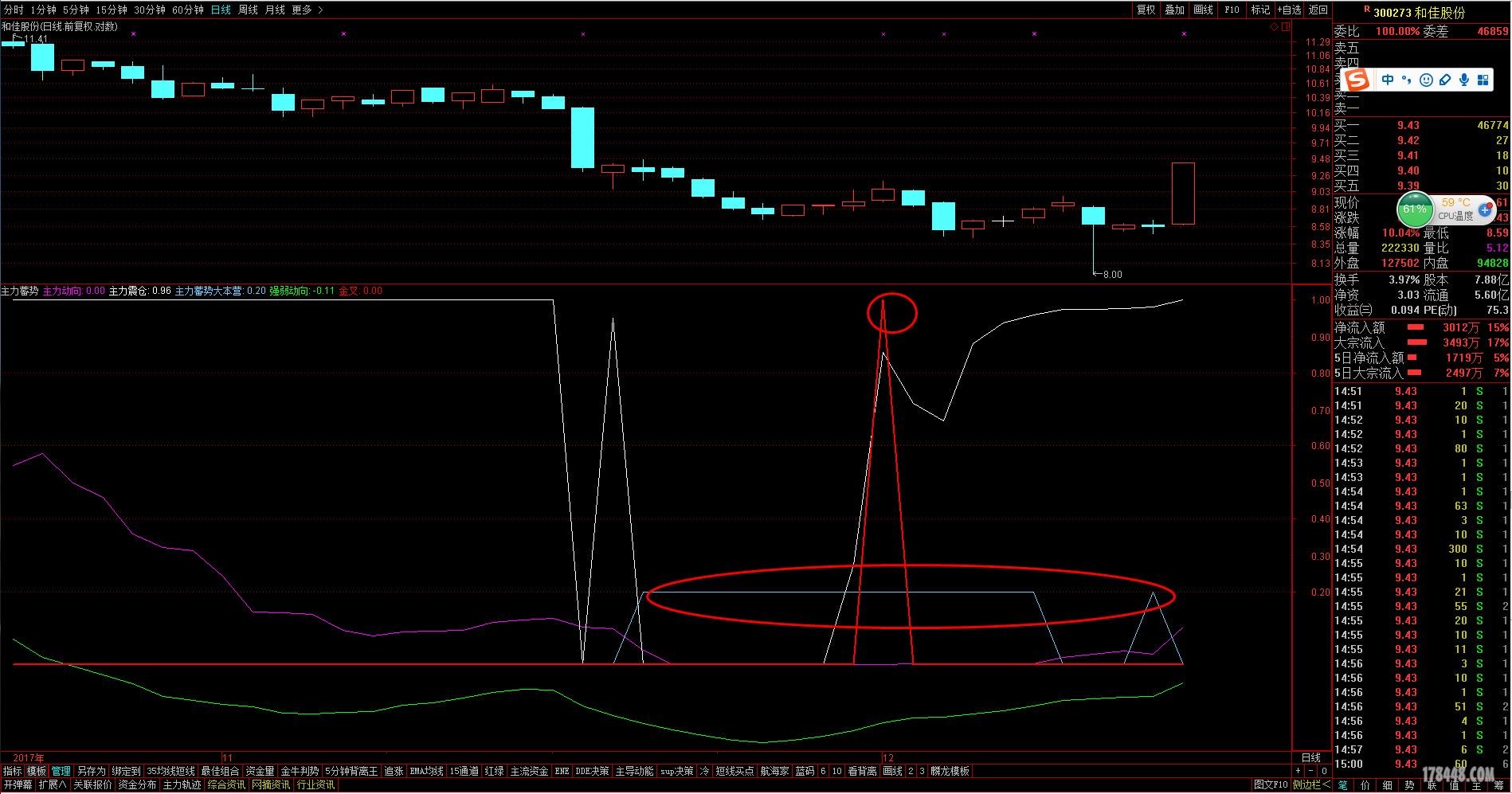This screenshot has height=794, width=1512.
Task: Open Sogou skin/pen tool icon
Action: point(1445,80)
